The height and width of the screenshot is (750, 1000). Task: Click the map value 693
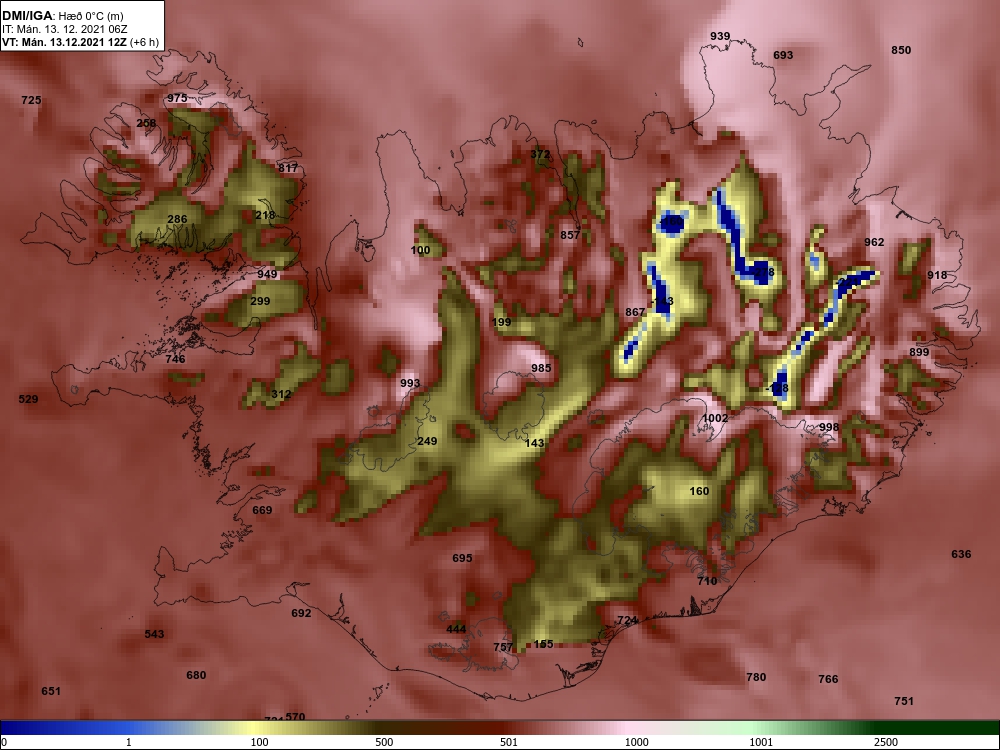coord(783,55)
